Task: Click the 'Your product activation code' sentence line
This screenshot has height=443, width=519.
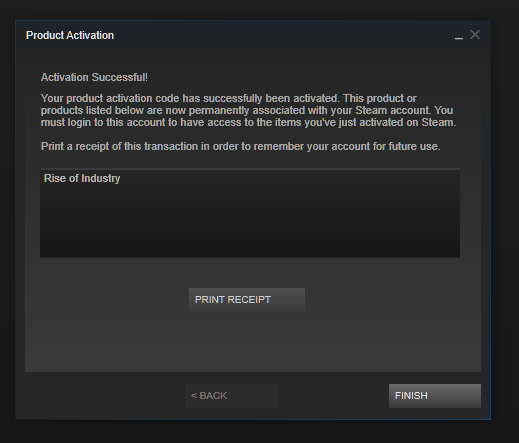Action: (229, 98)
